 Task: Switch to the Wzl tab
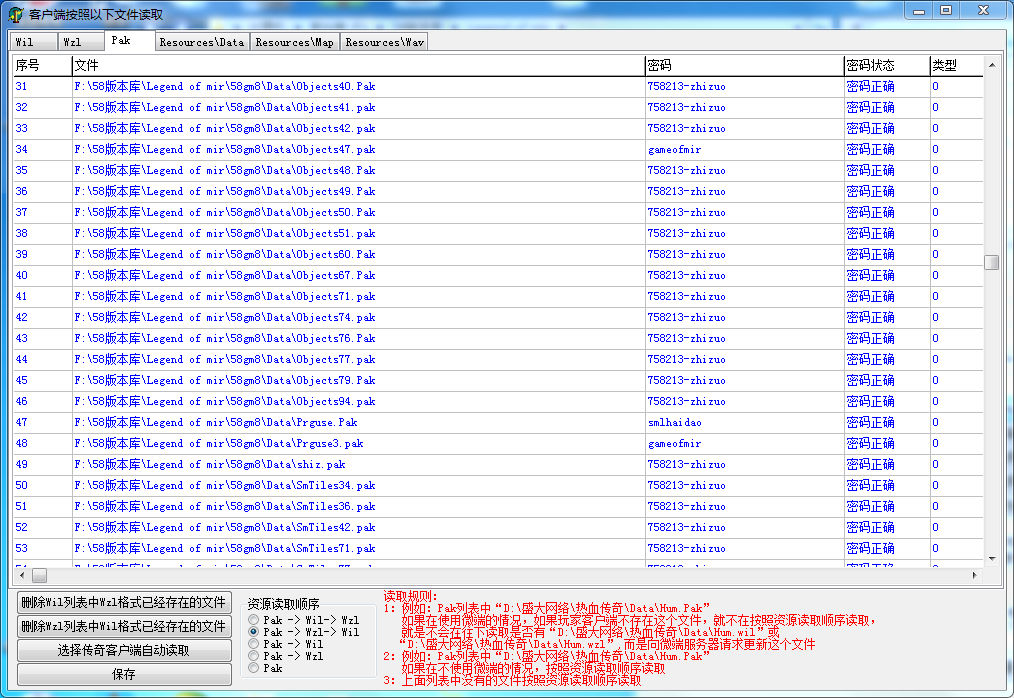pyautogui.click(x=81, y=42)
